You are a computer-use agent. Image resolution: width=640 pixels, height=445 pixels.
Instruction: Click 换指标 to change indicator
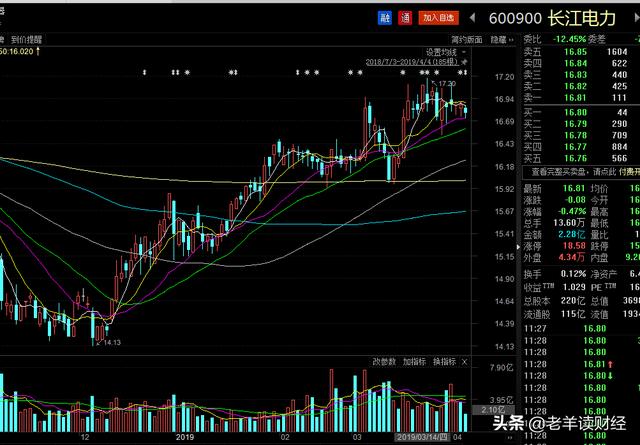click(444, 362)
